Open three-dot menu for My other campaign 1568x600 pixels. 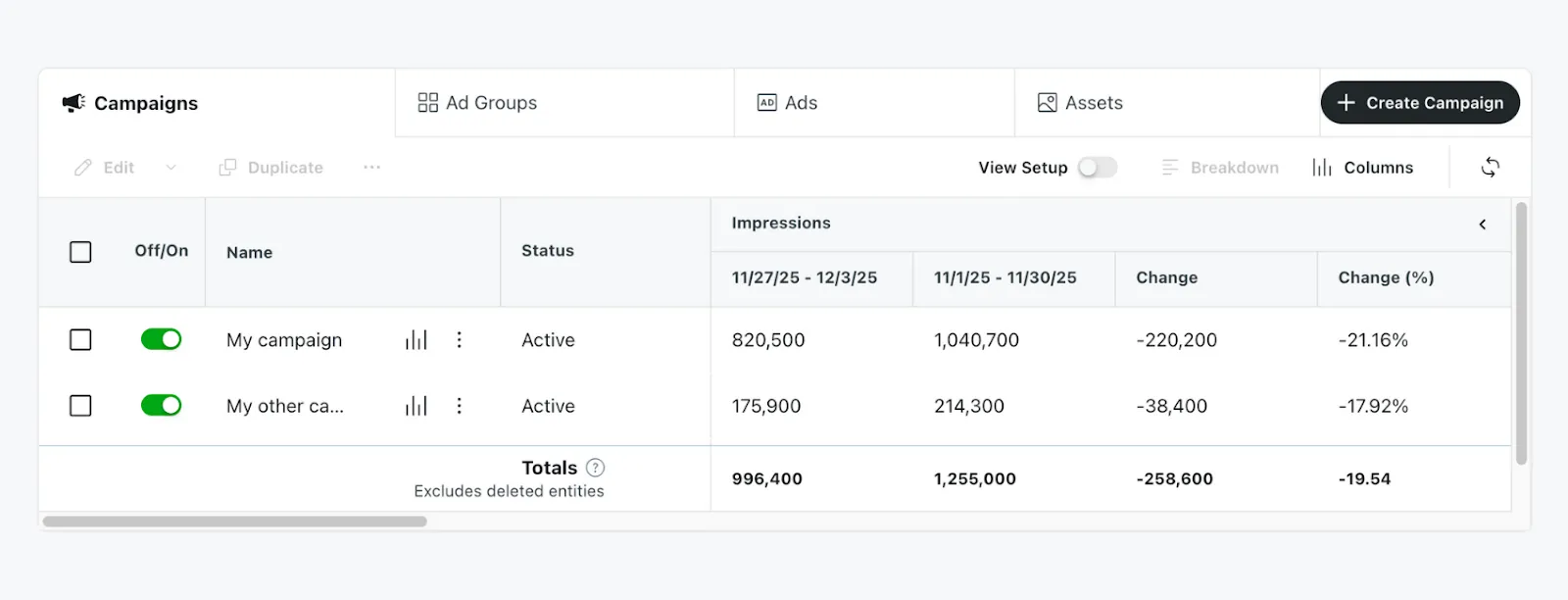tap(459, 406)
